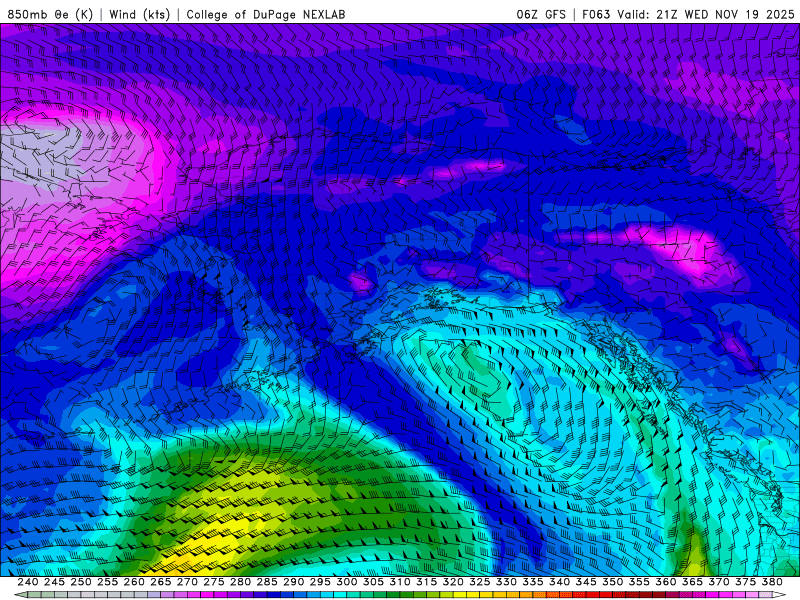The image size is (800, 600).
Task: Click the 360 legend label
Action: [666, 582]
